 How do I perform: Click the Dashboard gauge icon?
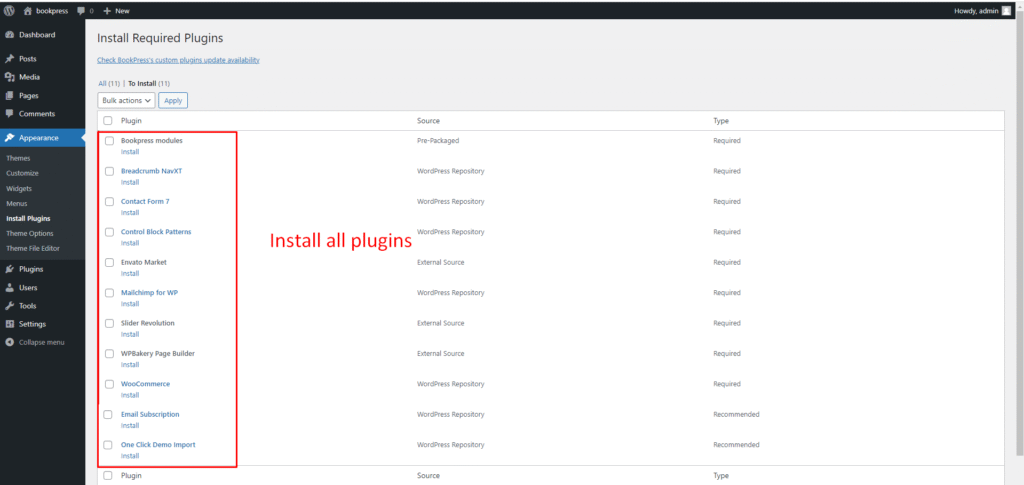point(10,35)
